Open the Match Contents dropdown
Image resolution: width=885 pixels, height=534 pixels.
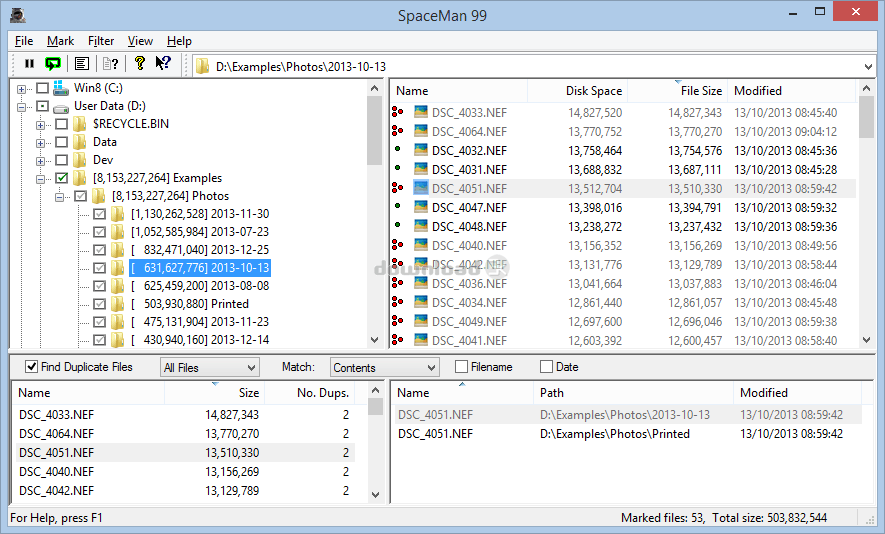[384, 368]
